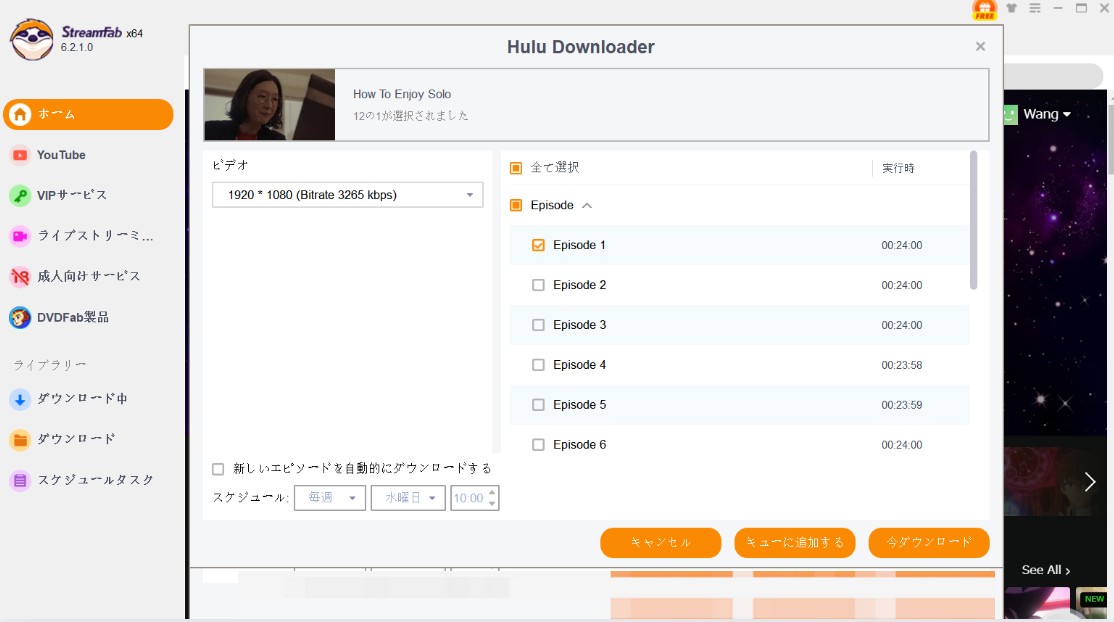The image size is (1114, 622).
Task: Click the Wang green avatar icon
Action: (x=1010, y=114)
